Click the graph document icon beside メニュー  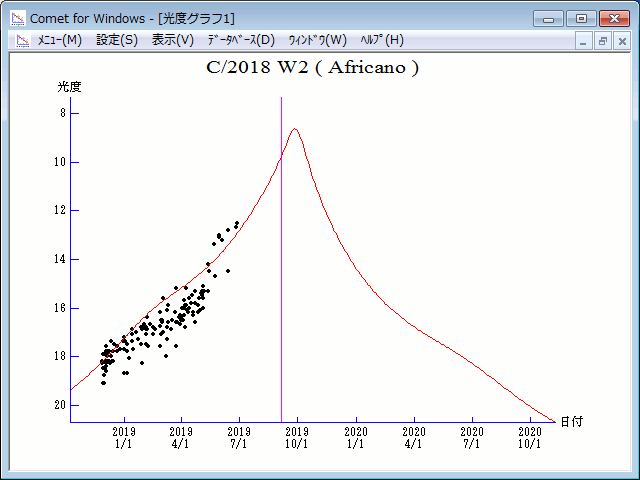21,40
